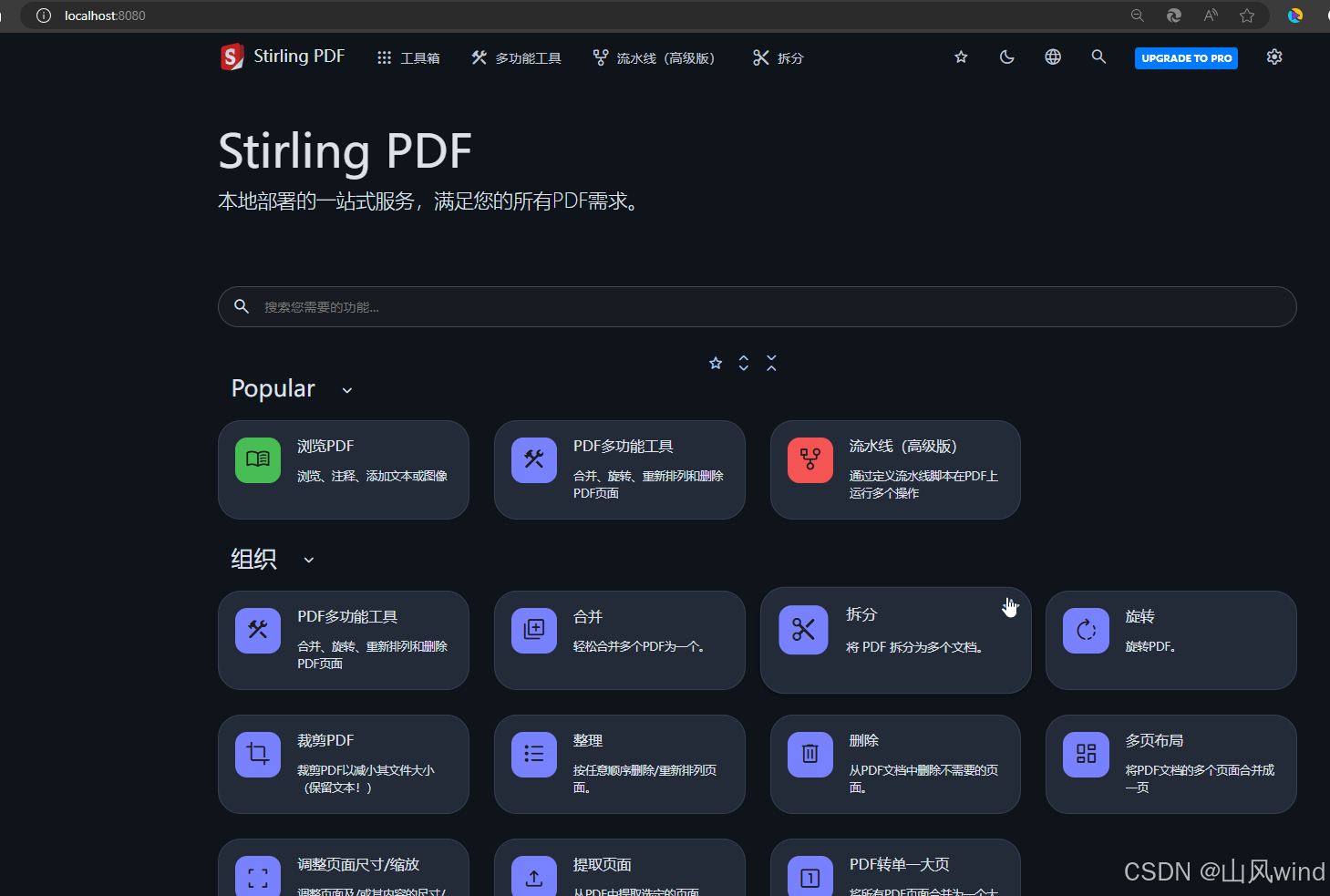Click the red 流水线 branch icon
Viewport: 1330px width, 896px height.
[x=810, y=459]
